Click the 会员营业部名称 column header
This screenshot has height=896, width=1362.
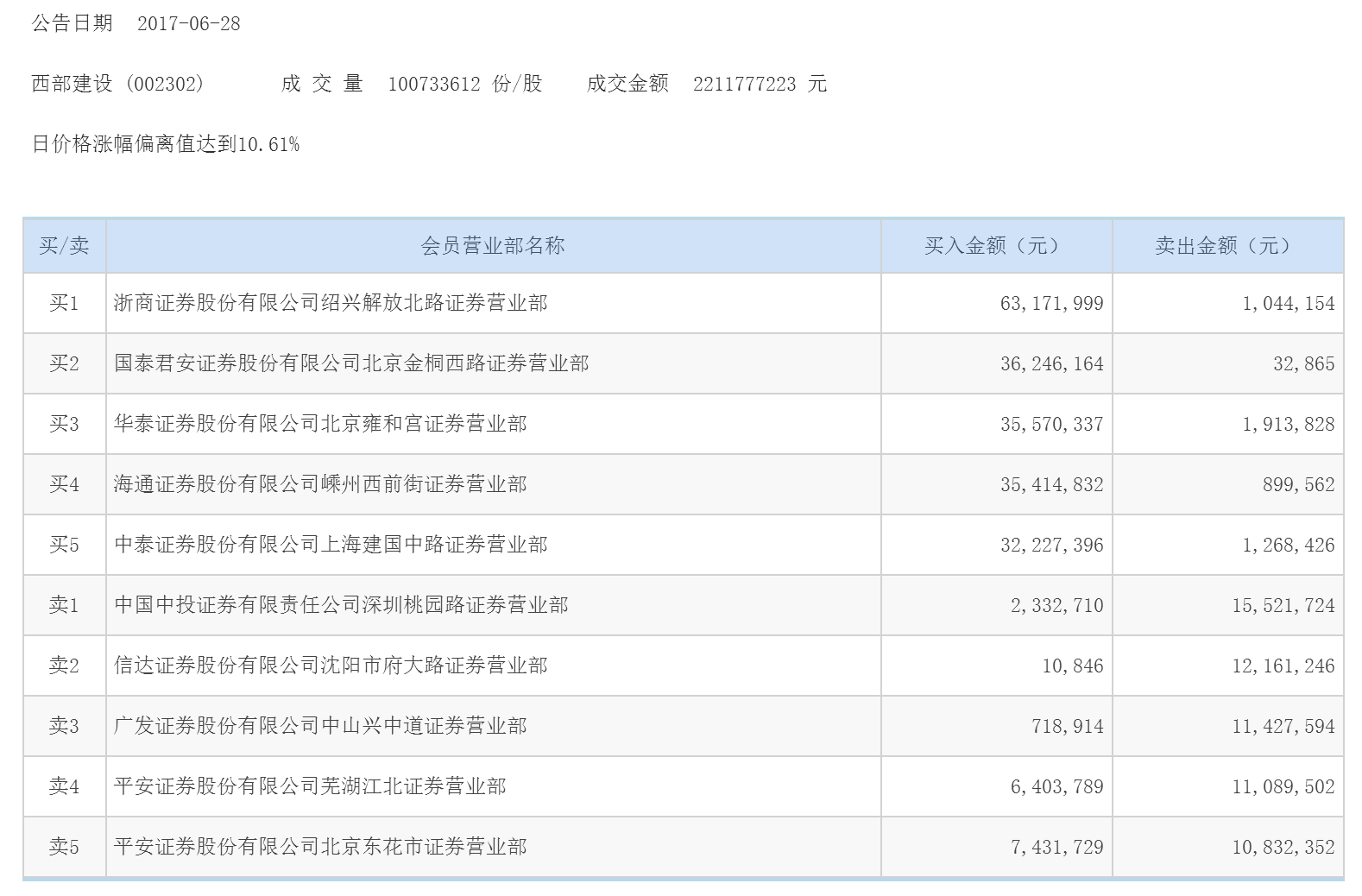493,246
